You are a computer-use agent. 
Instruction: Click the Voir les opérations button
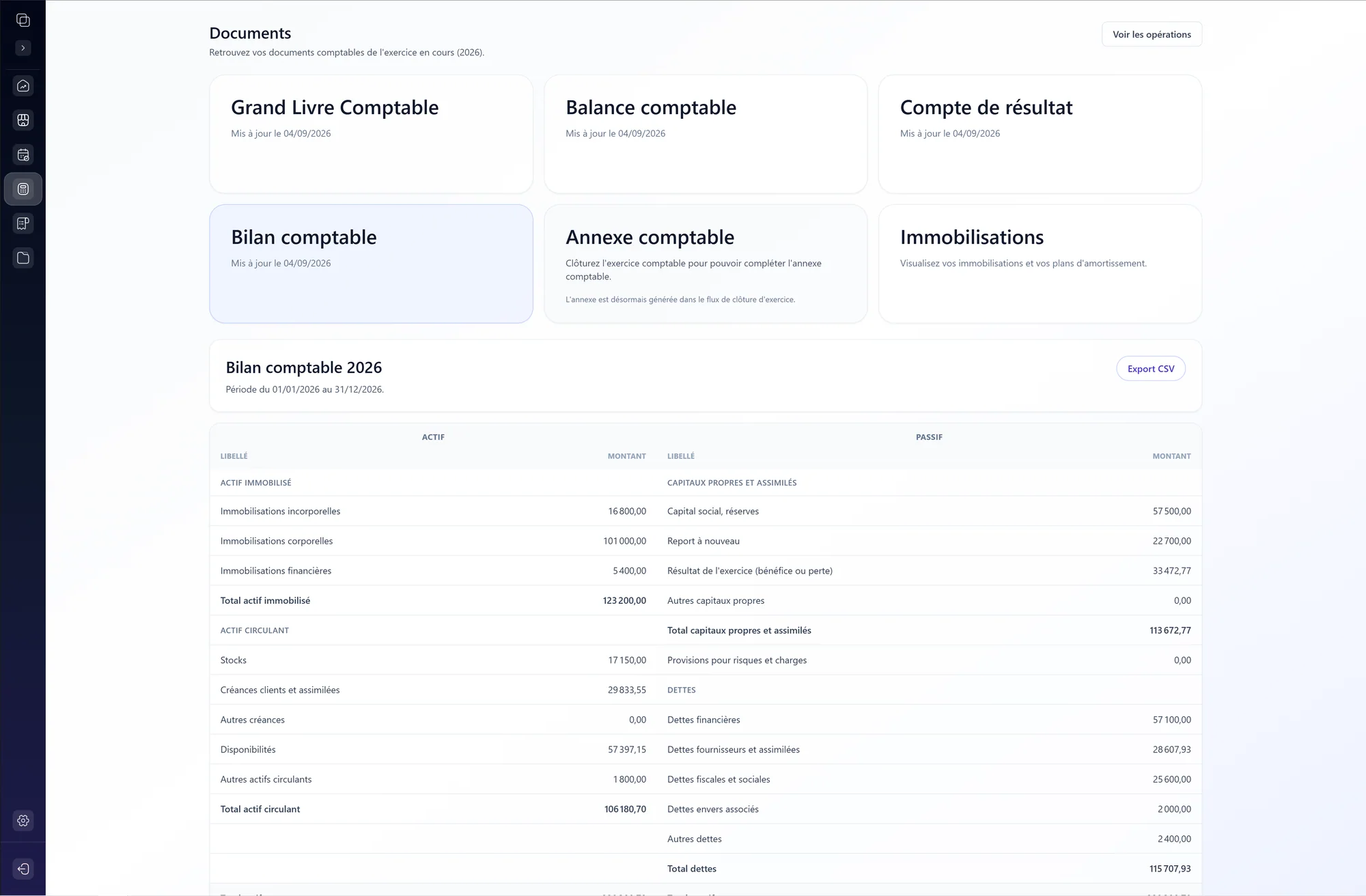point(1152,34)
